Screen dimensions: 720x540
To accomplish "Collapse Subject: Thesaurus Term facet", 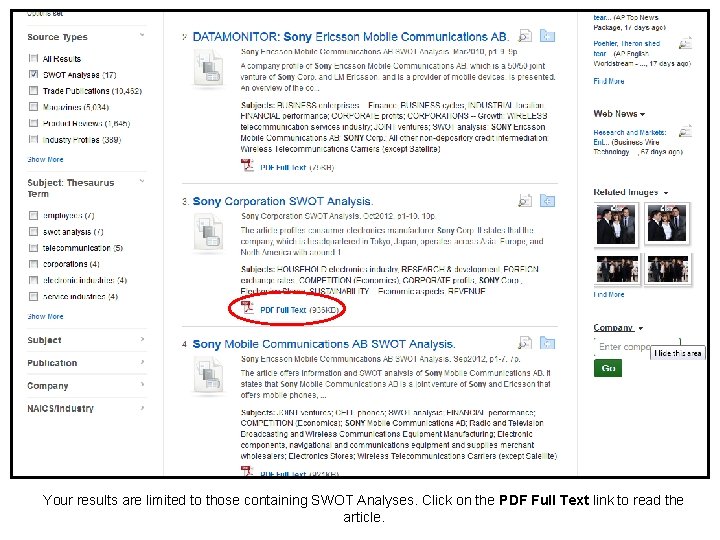I will coord(142,181).
